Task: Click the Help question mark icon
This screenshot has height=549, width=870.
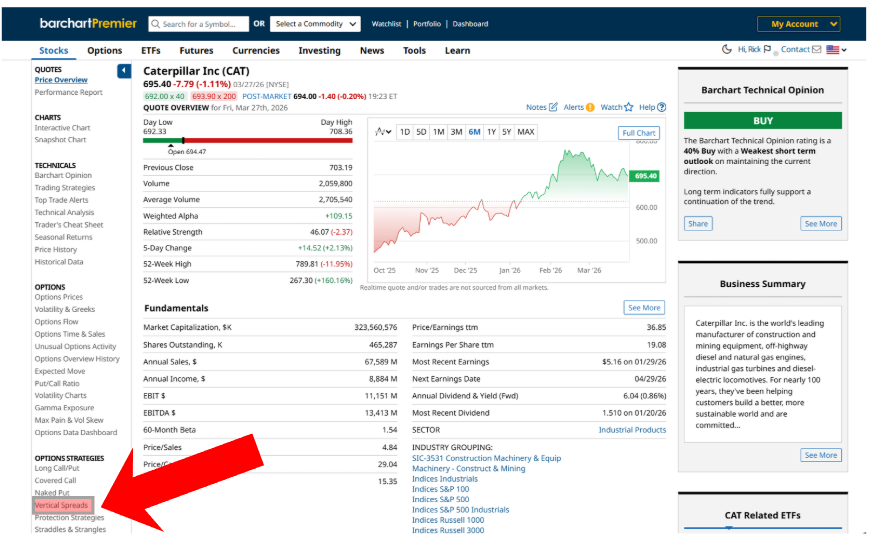Action: coord(661,107)
